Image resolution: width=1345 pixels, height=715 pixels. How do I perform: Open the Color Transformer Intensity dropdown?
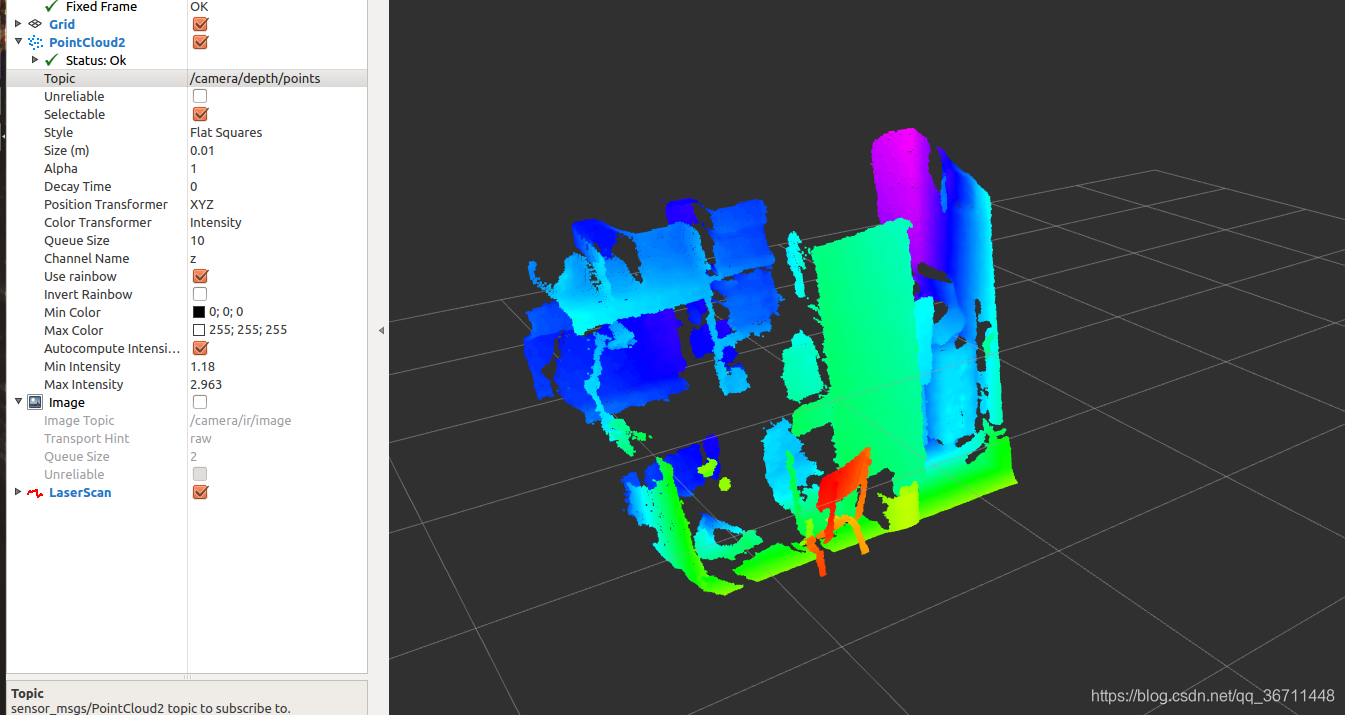277,222
